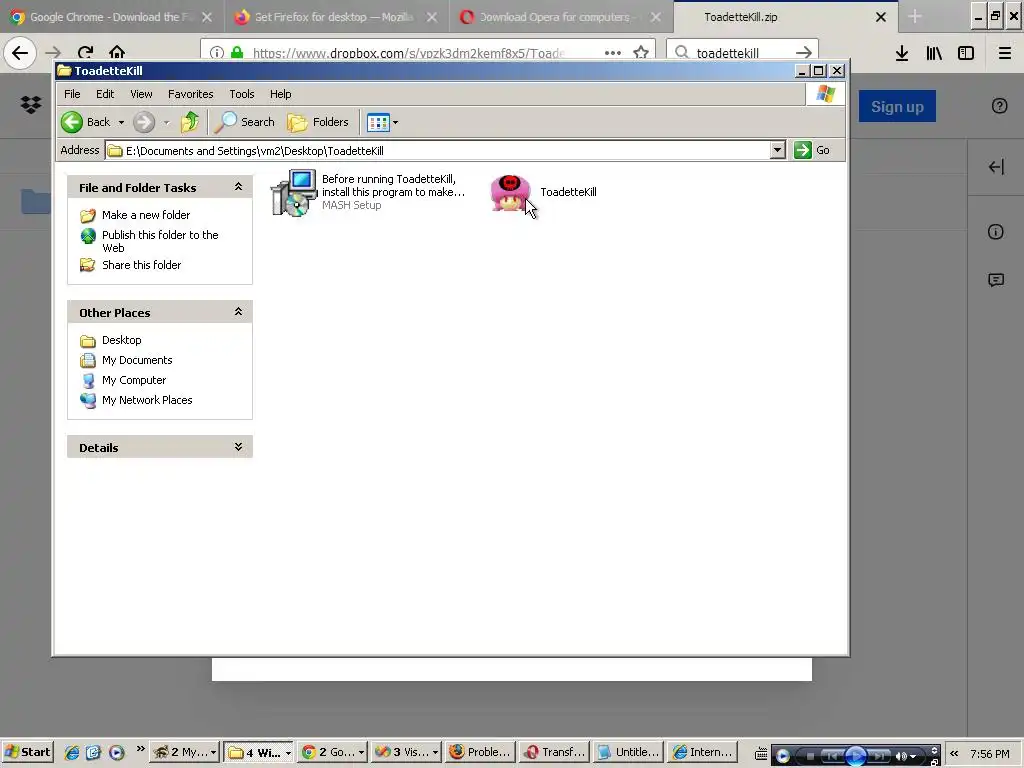Open the Transf... Opera taskbar button

click(x=555, y=752)
